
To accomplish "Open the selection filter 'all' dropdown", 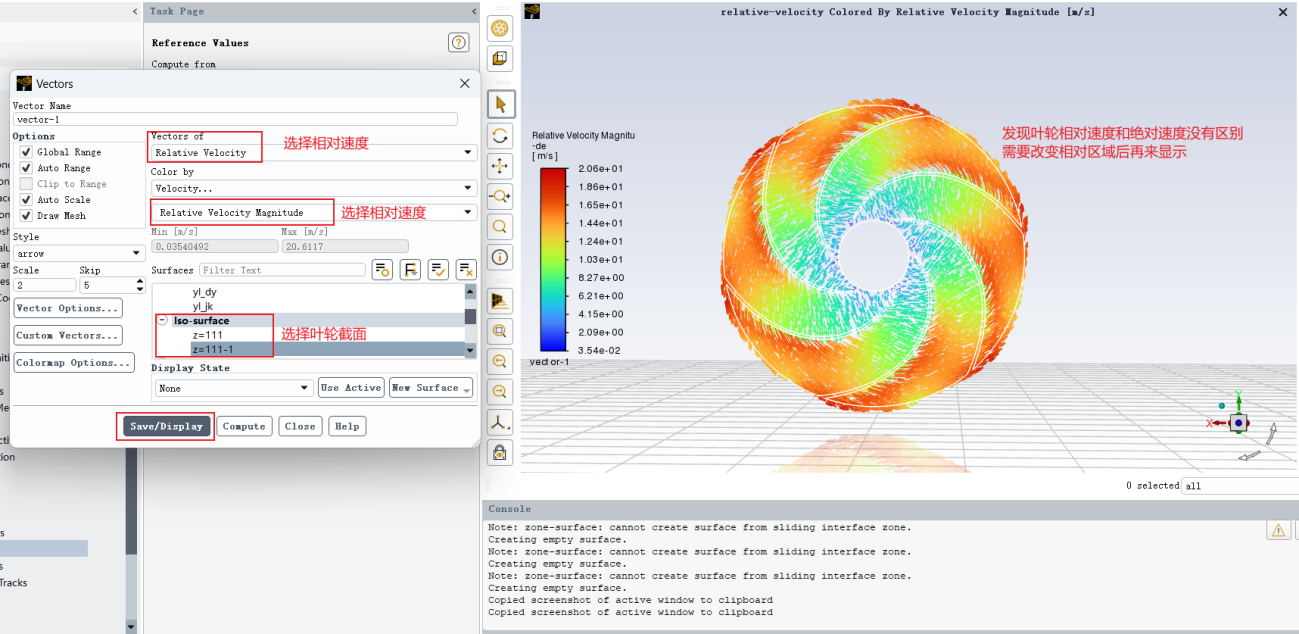I will coord(1240,486).
